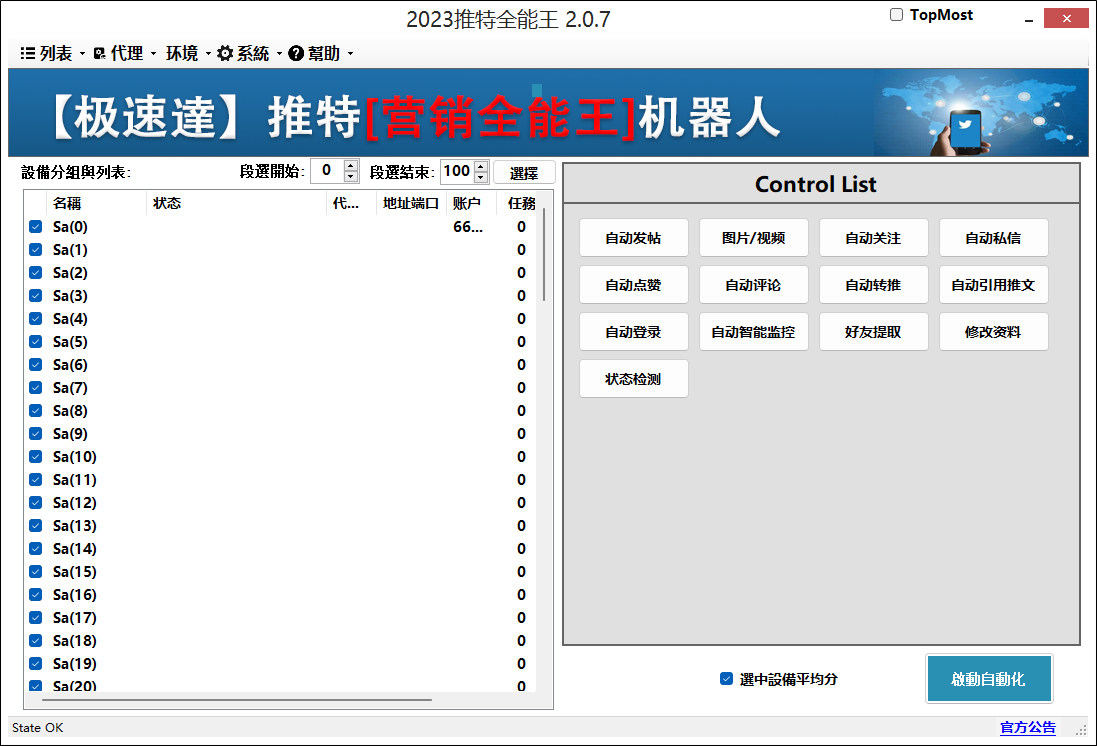Sort by the 账户 column header
The width and height of the screenshot is (1097, 746).
(471, 203)
